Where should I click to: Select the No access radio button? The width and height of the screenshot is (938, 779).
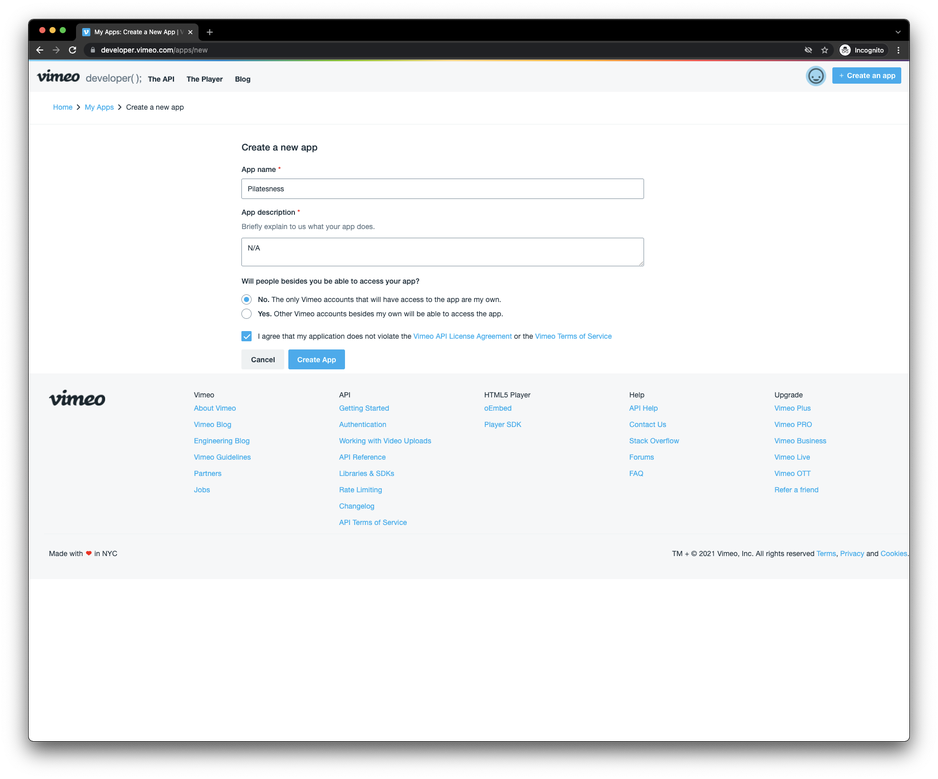(x=246, y=299)
